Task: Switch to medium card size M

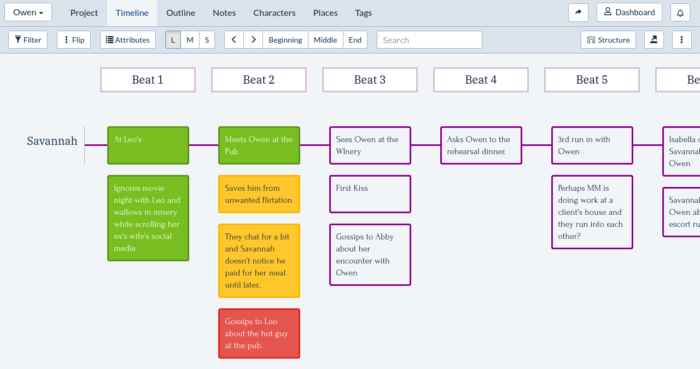Action: [190, 40]
